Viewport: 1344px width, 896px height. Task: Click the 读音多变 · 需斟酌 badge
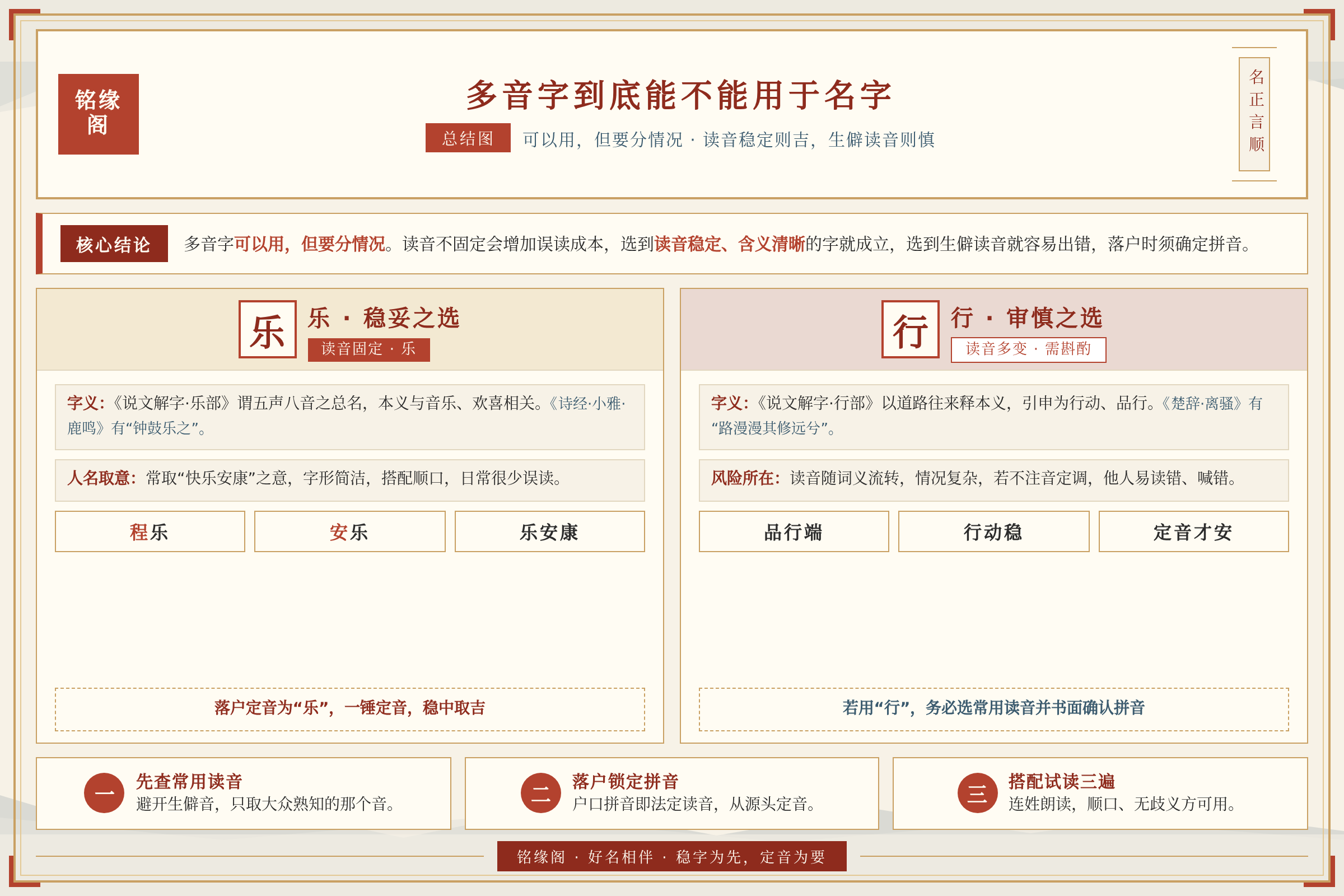click(1028, 349)
